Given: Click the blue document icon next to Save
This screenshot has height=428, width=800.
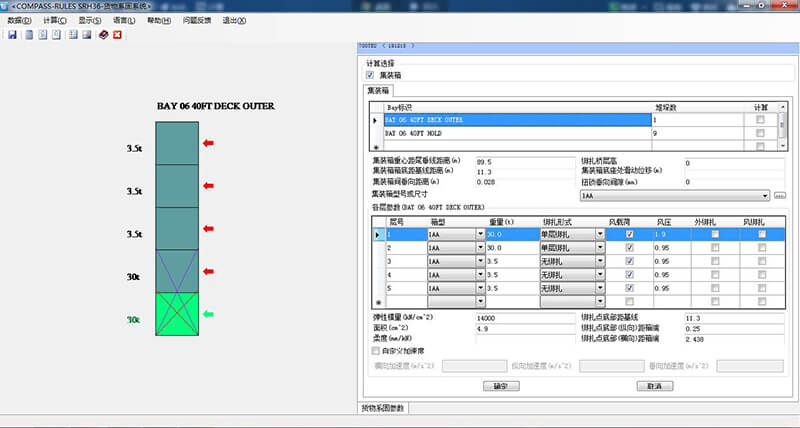Looking at the screenshot, I should pos(29,35).
